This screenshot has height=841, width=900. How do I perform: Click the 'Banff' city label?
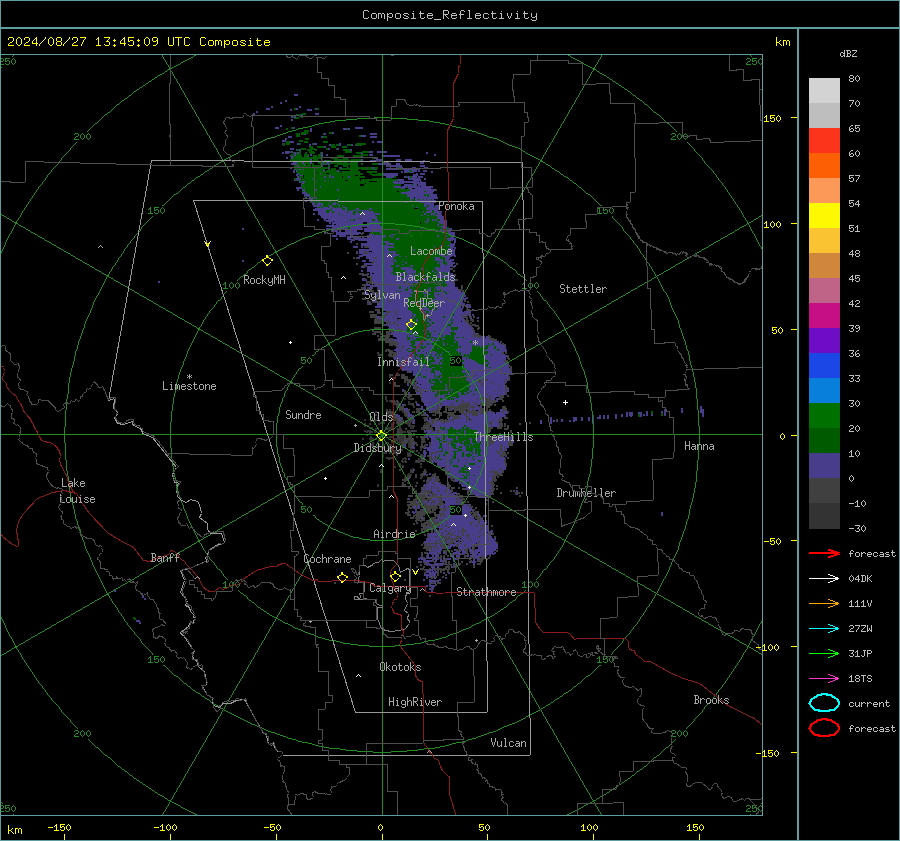pos(165,557)
